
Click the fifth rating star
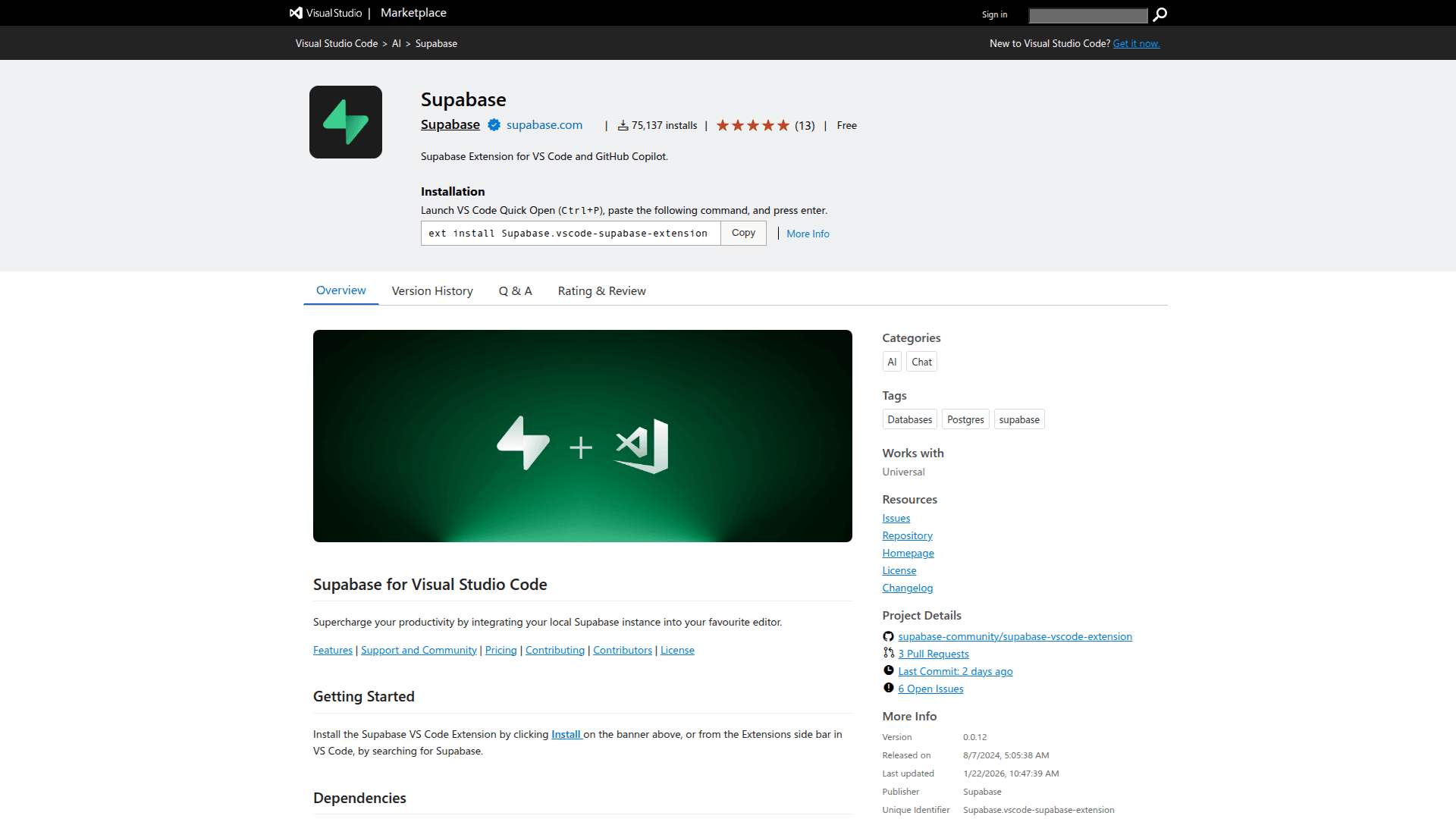tap(783, 125)
